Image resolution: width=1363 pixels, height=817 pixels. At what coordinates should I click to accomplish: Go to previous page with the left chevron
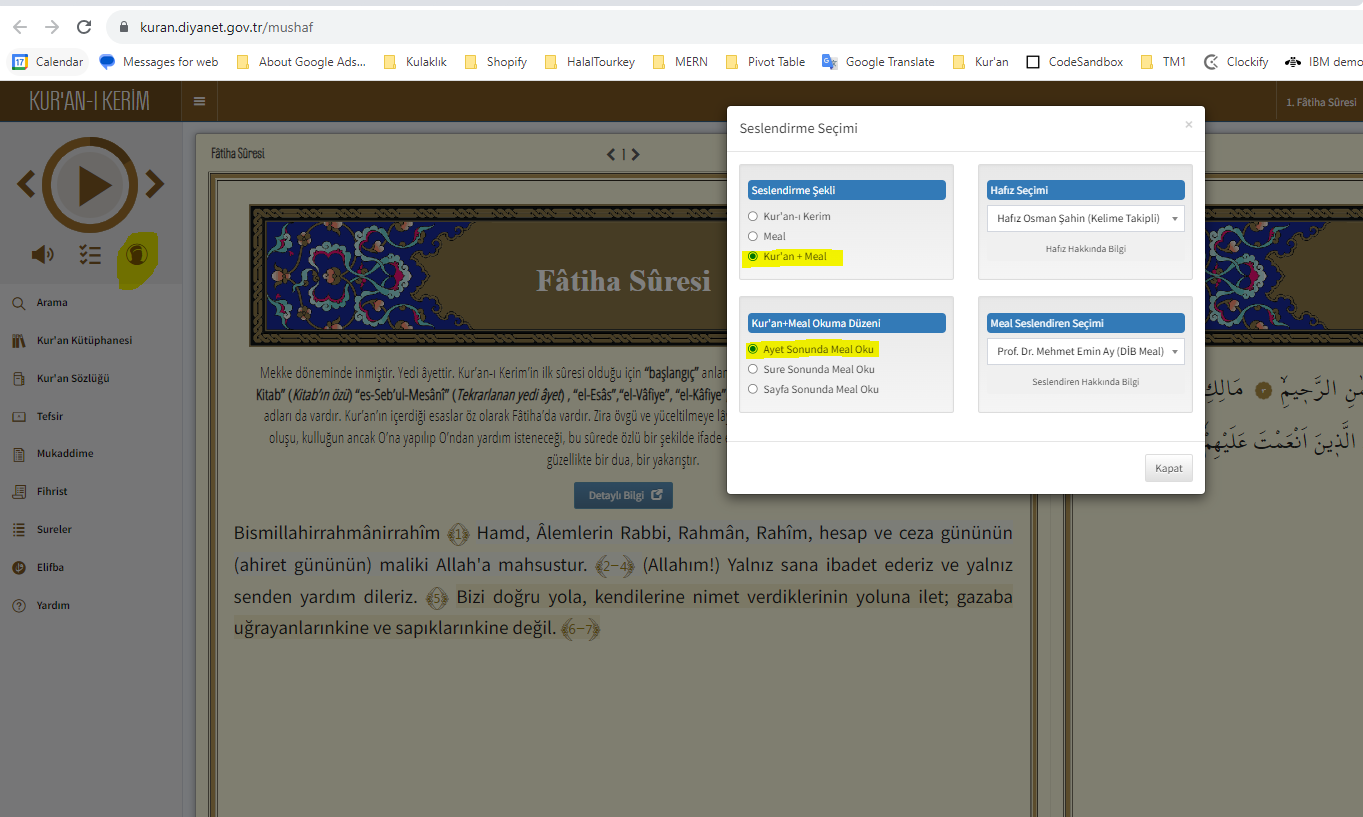coord(612,154)
